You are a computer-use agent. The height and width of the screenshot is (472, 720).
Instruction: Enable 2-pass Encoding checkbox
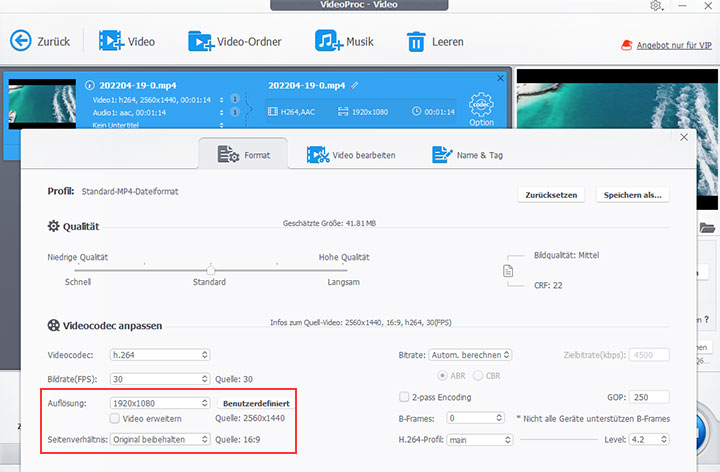click(x=404, y=396)
